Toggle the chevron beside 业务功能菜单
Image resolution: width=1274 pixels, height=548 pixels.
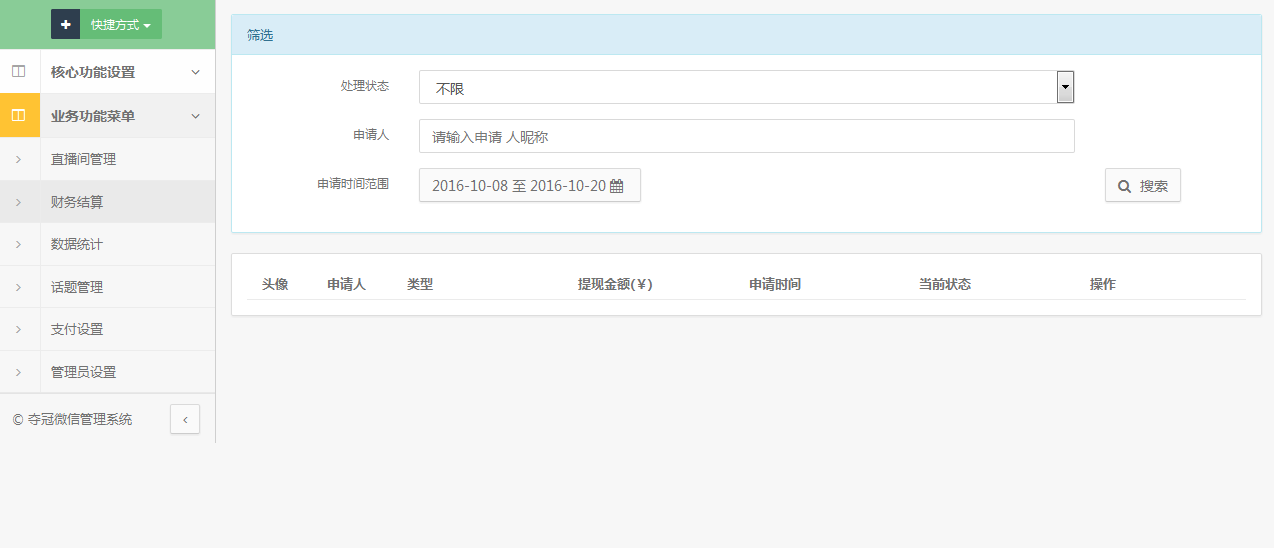click(x=195, y=116)
